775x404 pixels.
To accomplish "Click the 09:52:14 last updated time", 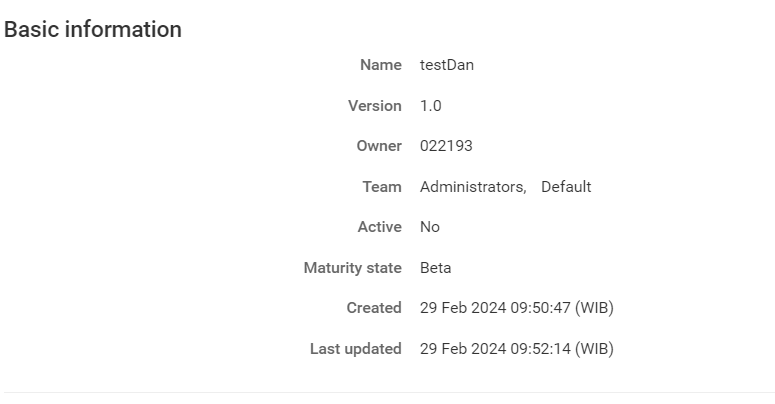I will pyautogui.click(x=540, y=349).
